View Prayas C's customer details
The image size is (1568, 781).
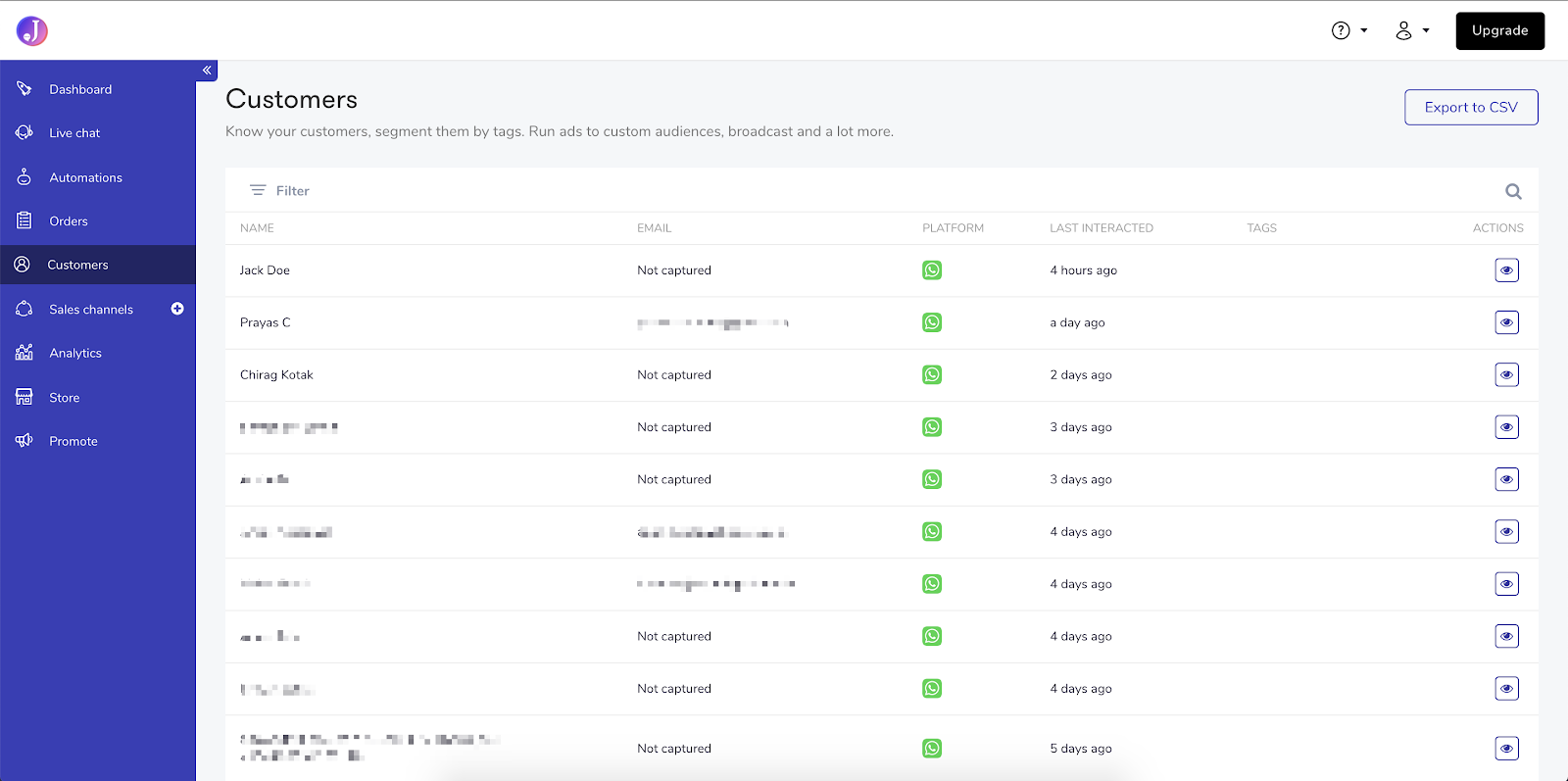point(1506,322)
